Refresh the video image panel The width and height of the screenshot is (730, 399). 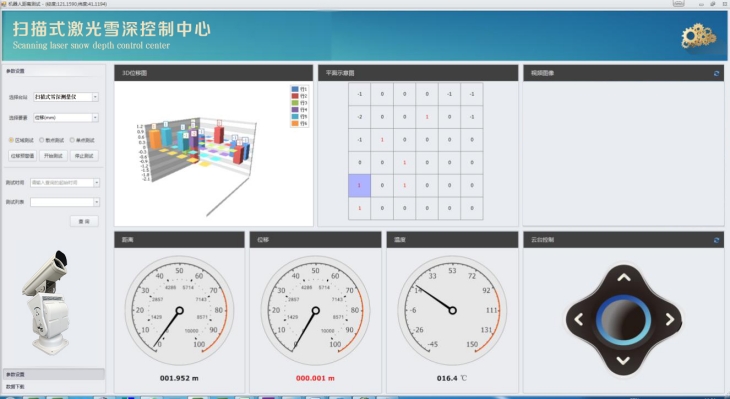click(x=716, y=73)
